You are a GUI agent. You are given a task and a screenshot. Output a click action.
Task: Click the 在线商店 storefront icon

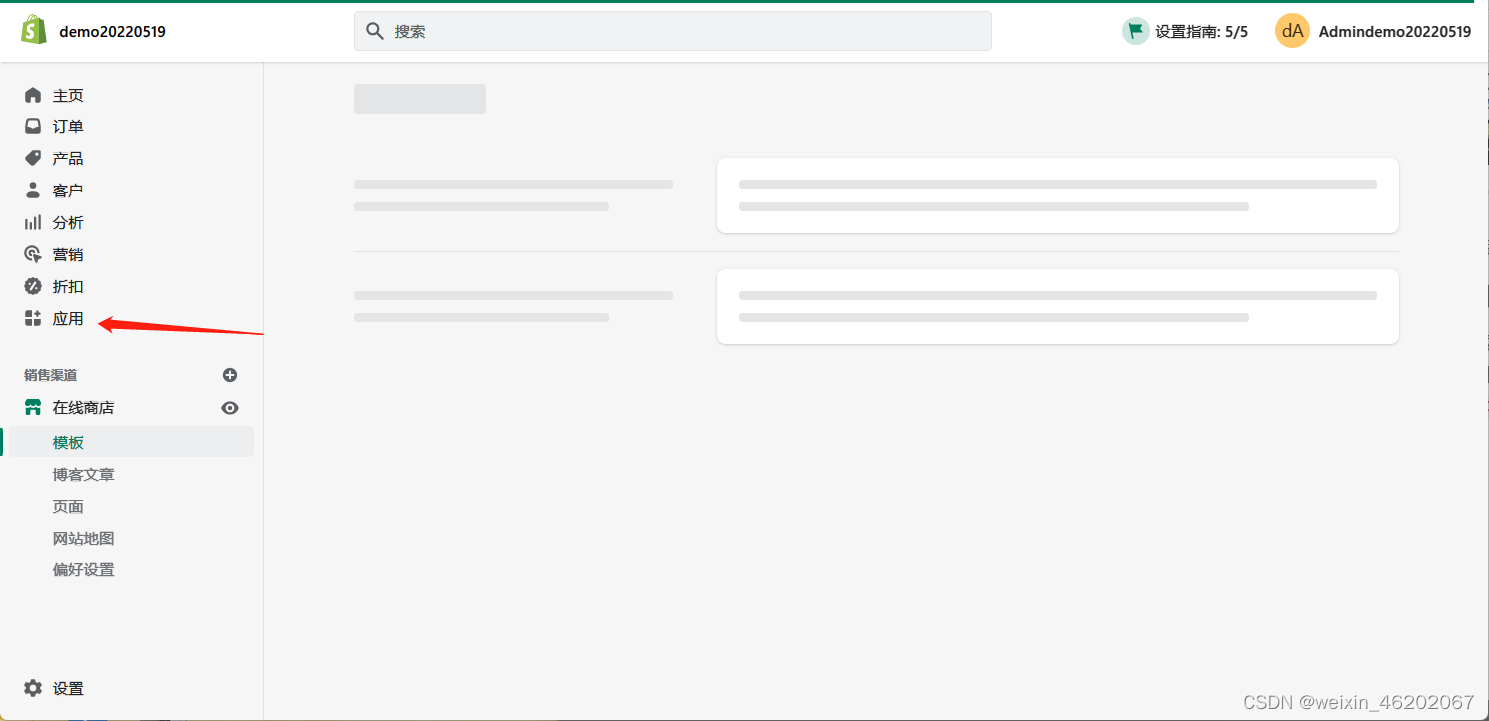click(33, 407)
